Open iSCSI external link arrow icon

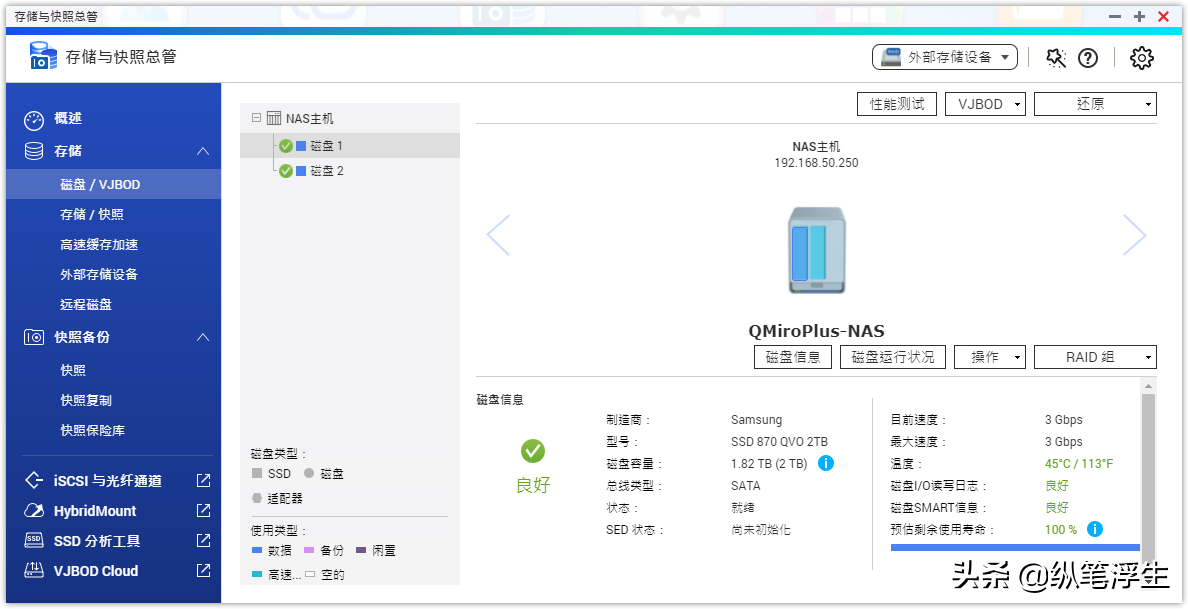[203, 480]
